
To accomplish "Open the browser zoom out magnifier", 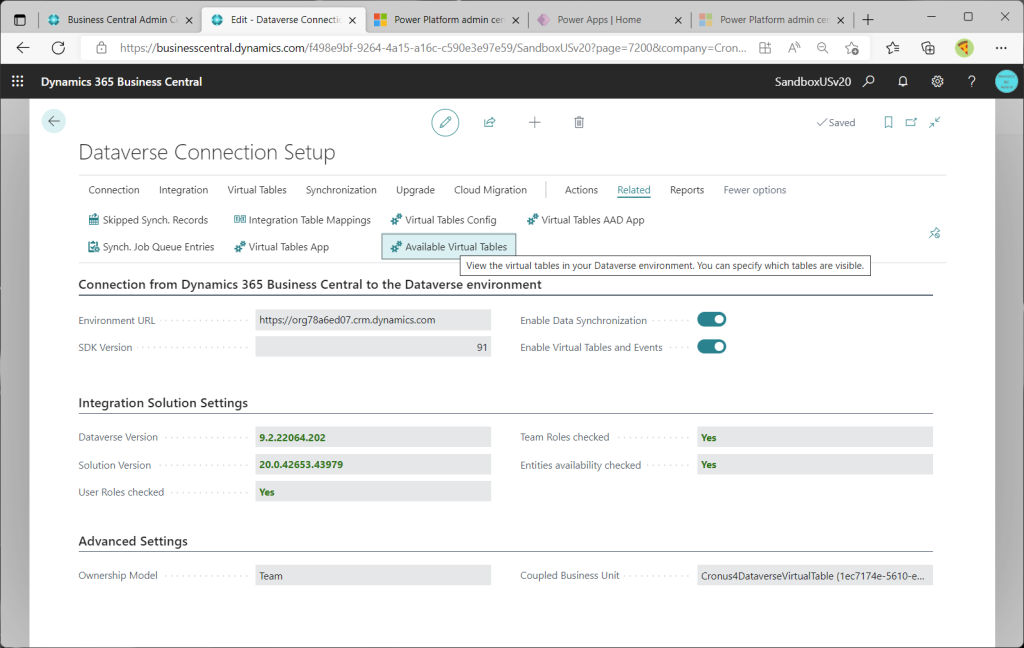I will [x=823, y=48].
